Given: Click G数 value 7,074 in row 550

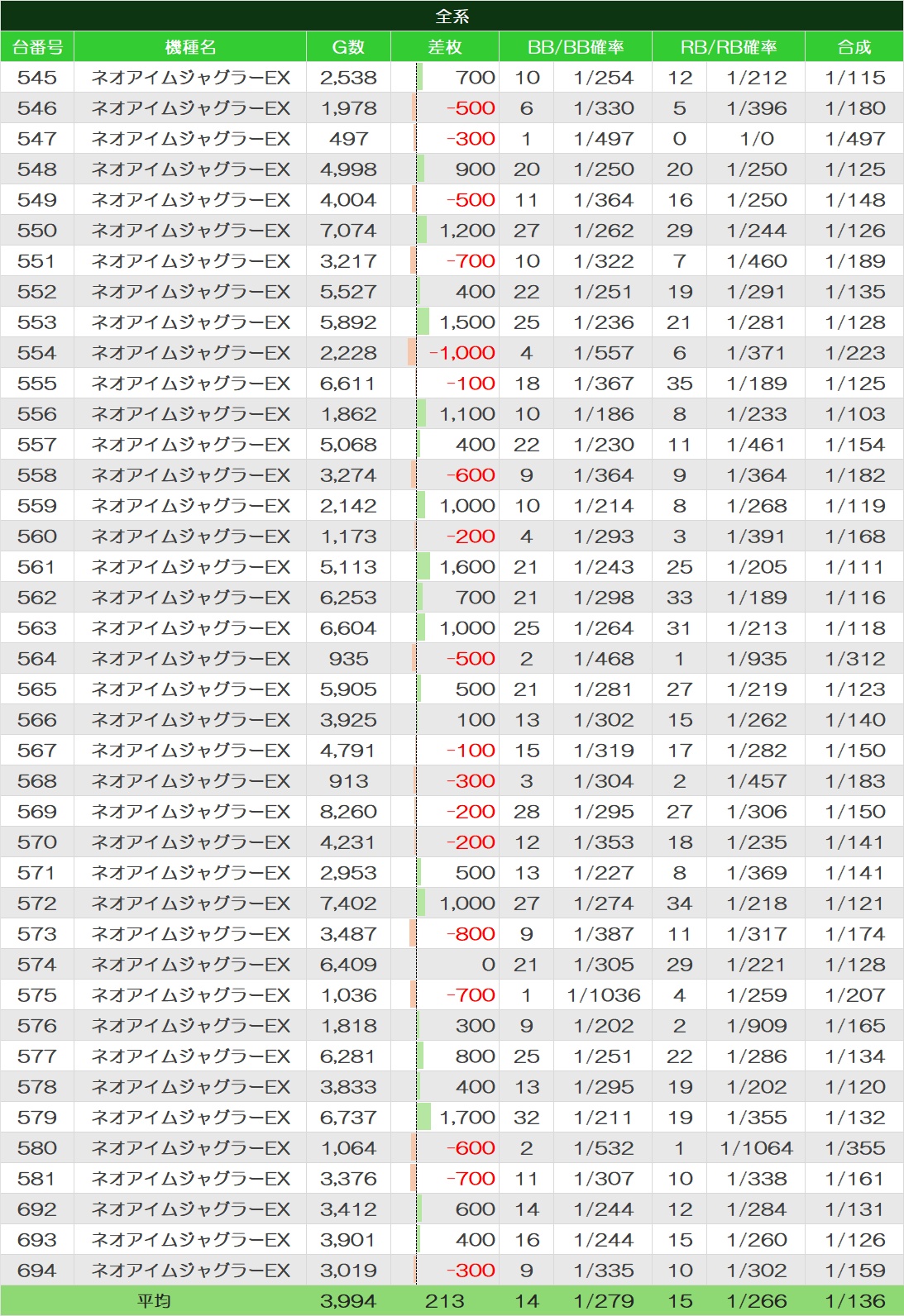Looking at the screenshot, I should [348, 231].
